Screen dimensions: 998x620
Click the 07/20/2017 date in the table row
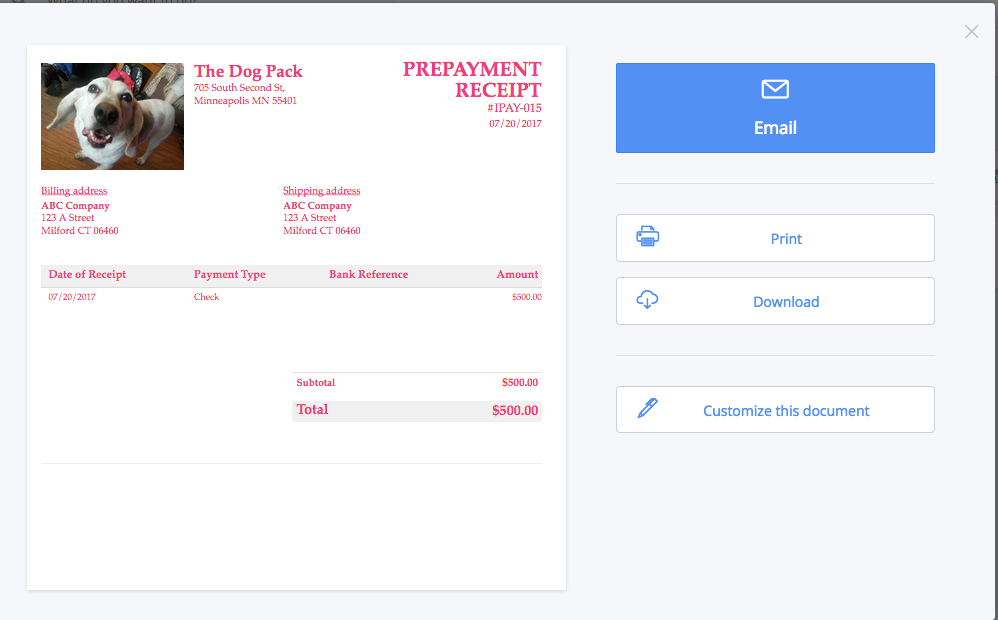click(x=72, y=297)
